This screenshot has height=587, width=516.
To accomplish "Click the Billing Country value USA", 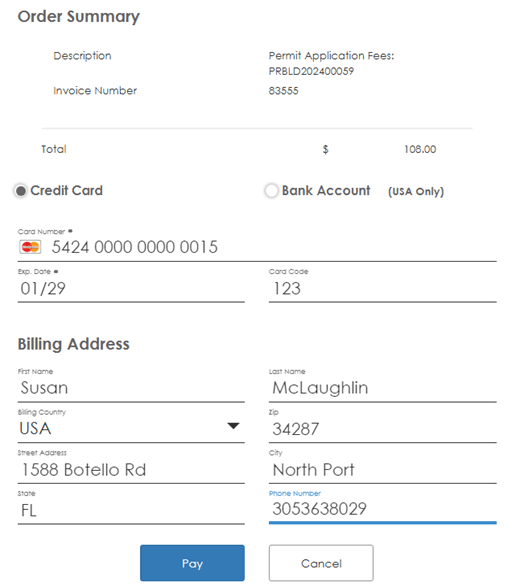I will click(35, 429).
